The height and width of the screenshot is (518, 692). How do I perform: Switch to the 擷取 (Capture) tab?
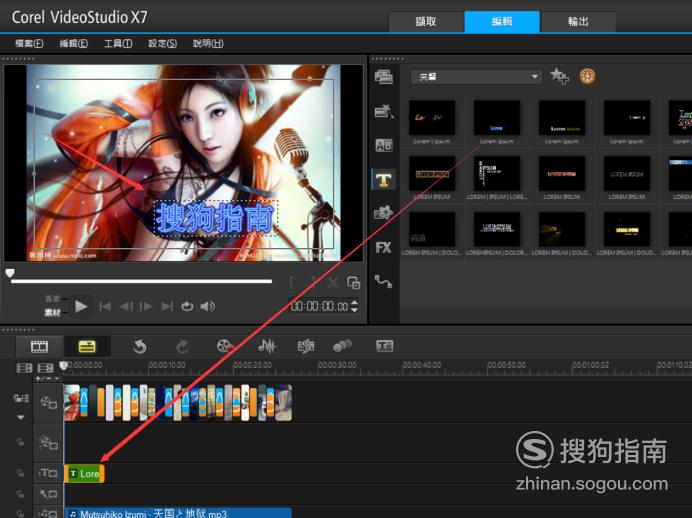(426, 21)
